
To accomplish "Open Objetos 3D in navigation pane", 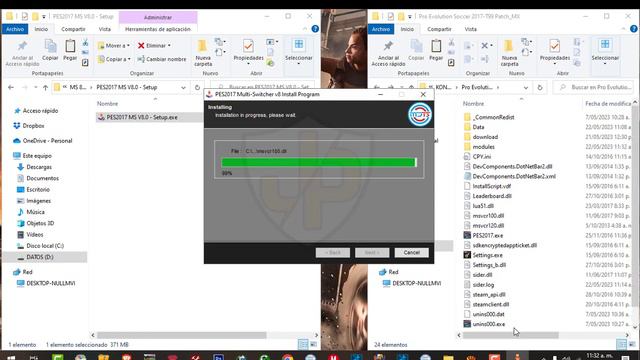I will point(40,223).
